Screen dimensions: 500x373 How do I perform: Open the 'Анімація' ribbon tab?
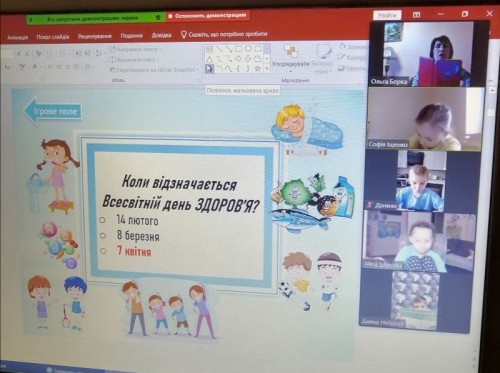point(17,37)
